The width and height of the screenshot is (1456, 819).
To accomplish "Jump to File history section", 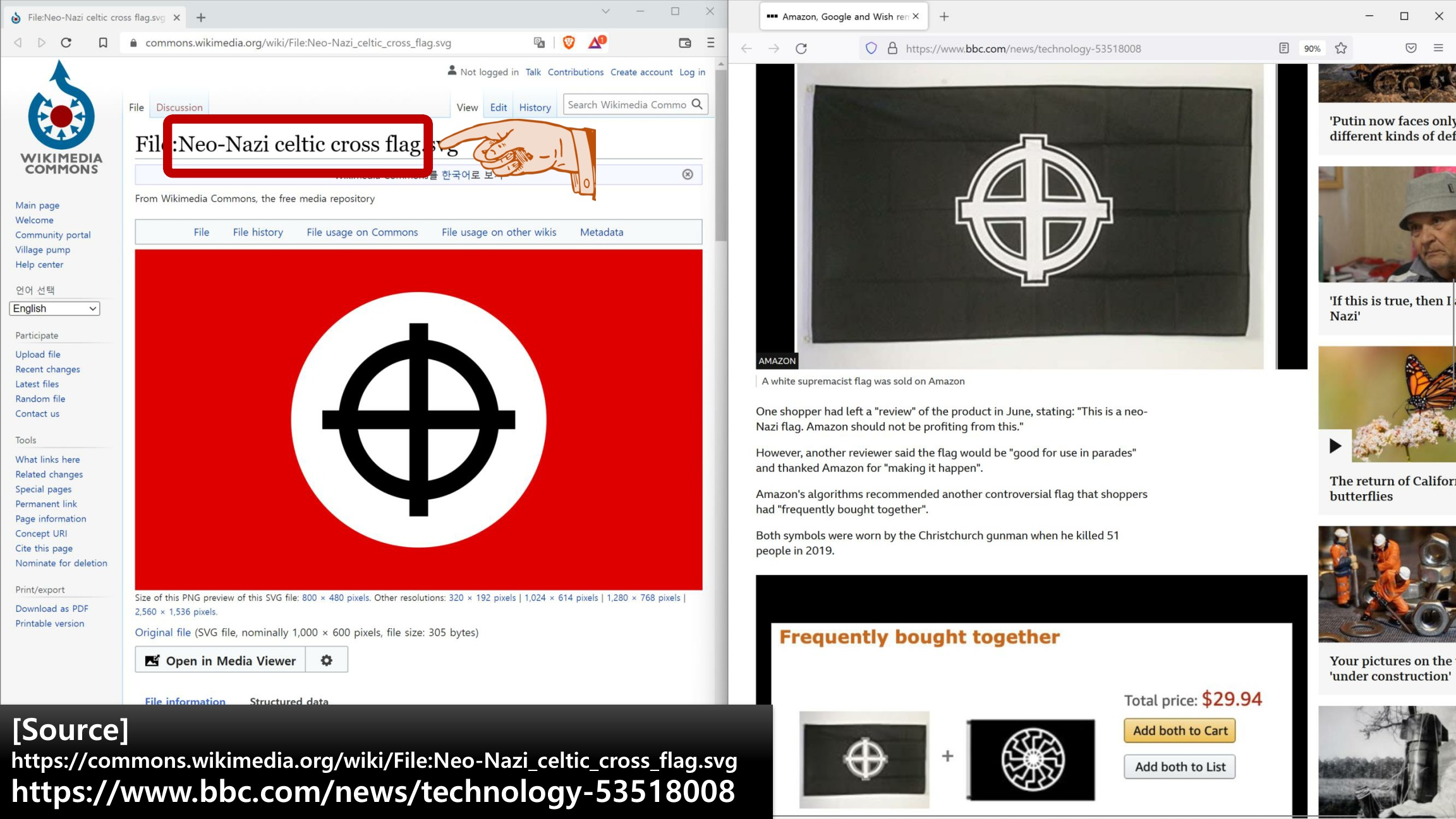I will pyautogui.click(x=258, y=232).
